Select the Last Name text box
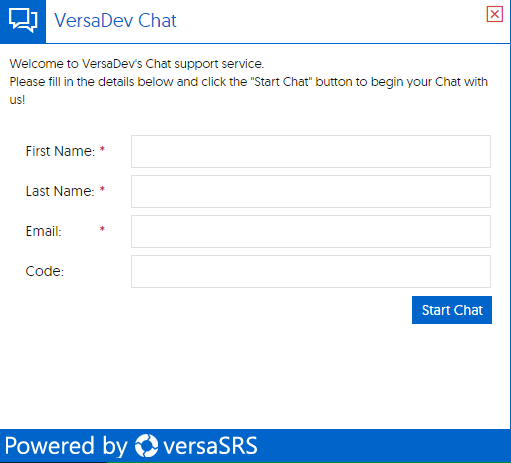 click(x=311, y=191)
